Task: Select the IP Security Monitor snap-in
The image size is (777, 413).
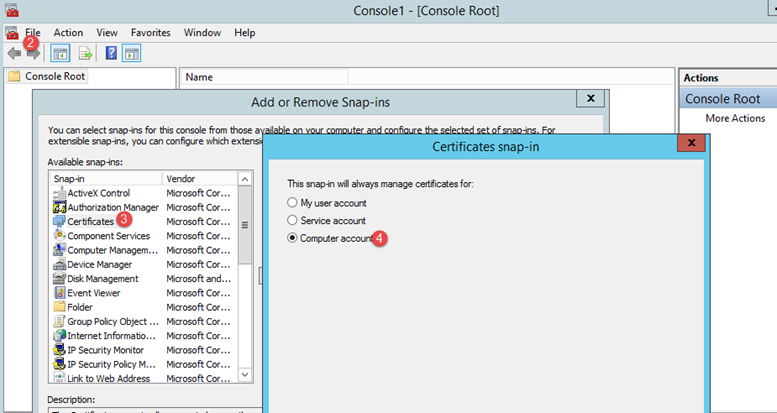Action: click(105, 350)
